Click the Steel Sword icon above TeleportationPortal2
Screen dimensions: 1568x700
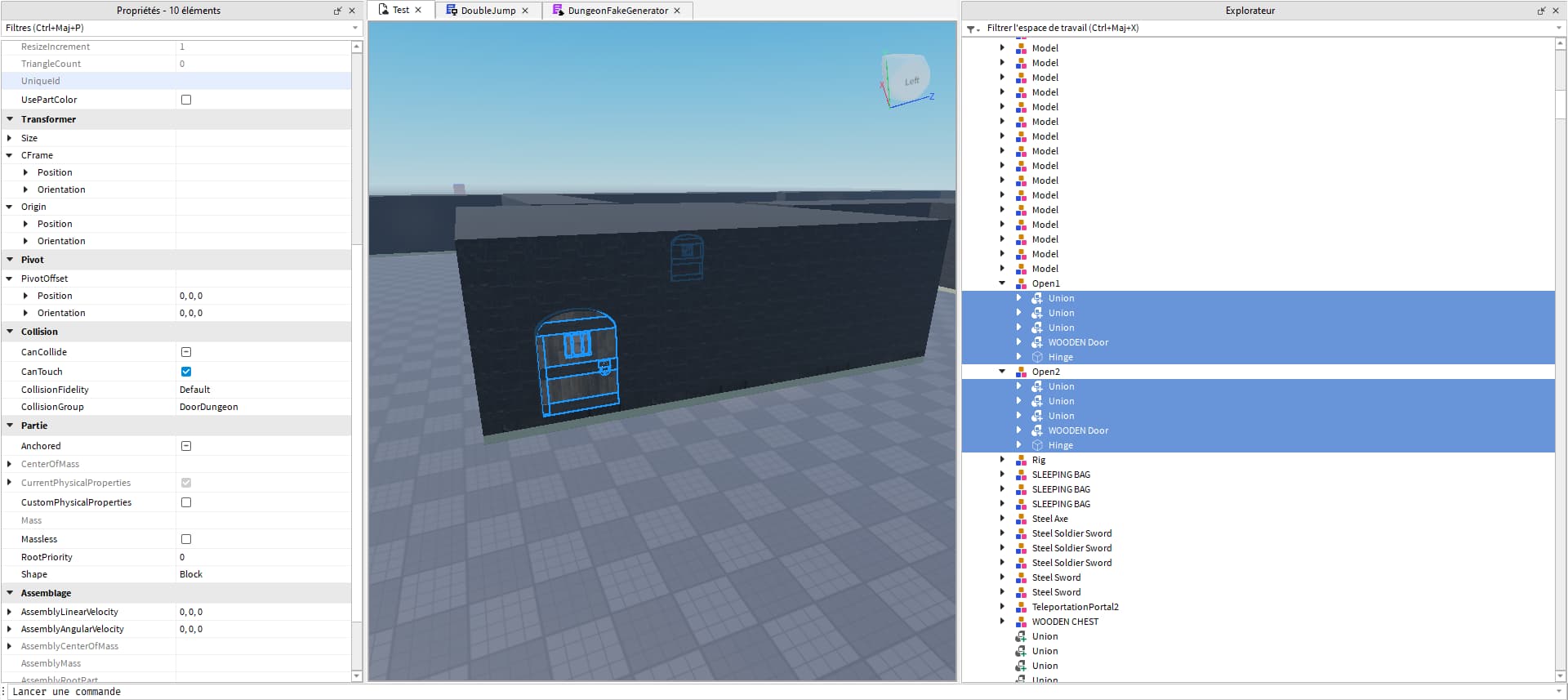click(1021, 592)
